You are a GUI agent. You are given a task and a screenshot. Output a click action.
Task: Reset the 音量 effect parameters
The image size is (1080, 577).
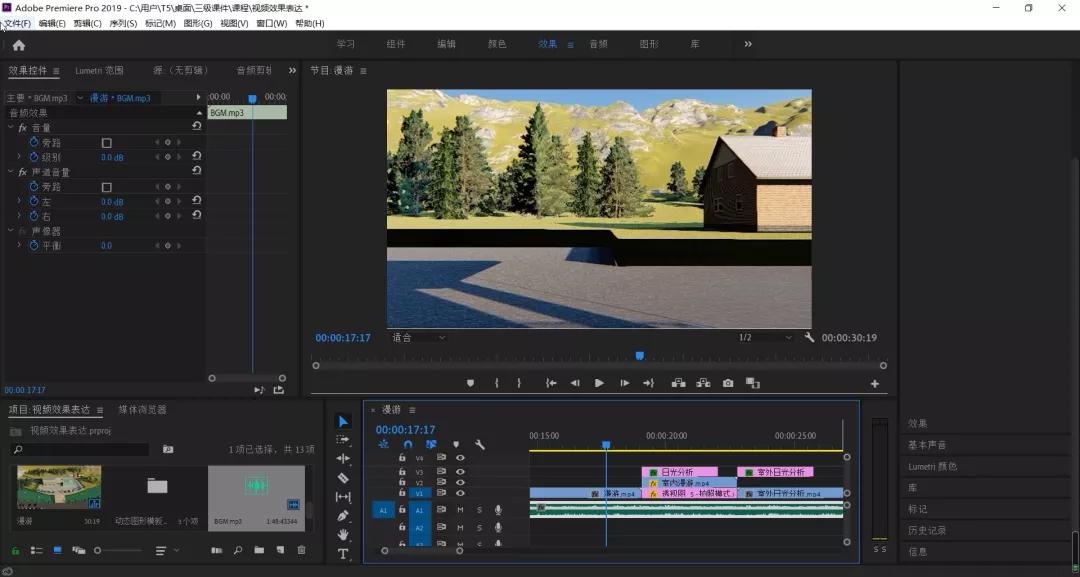coord(196,127)
